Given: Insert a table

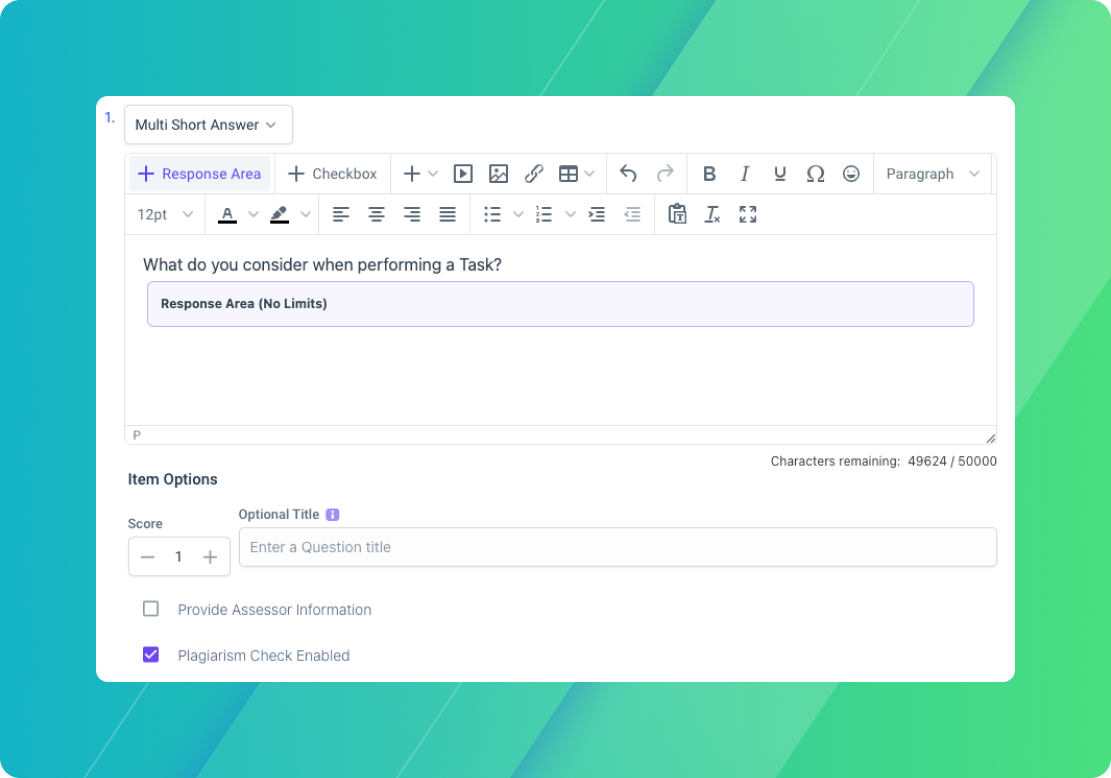Looking at the screenshot, I should [570, 173].
